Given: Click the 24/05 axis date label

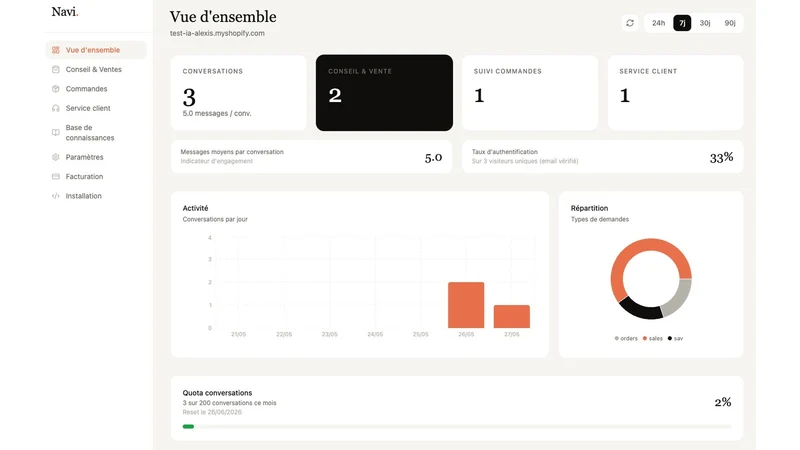Looking at the screenshot, I should point(375,334).
